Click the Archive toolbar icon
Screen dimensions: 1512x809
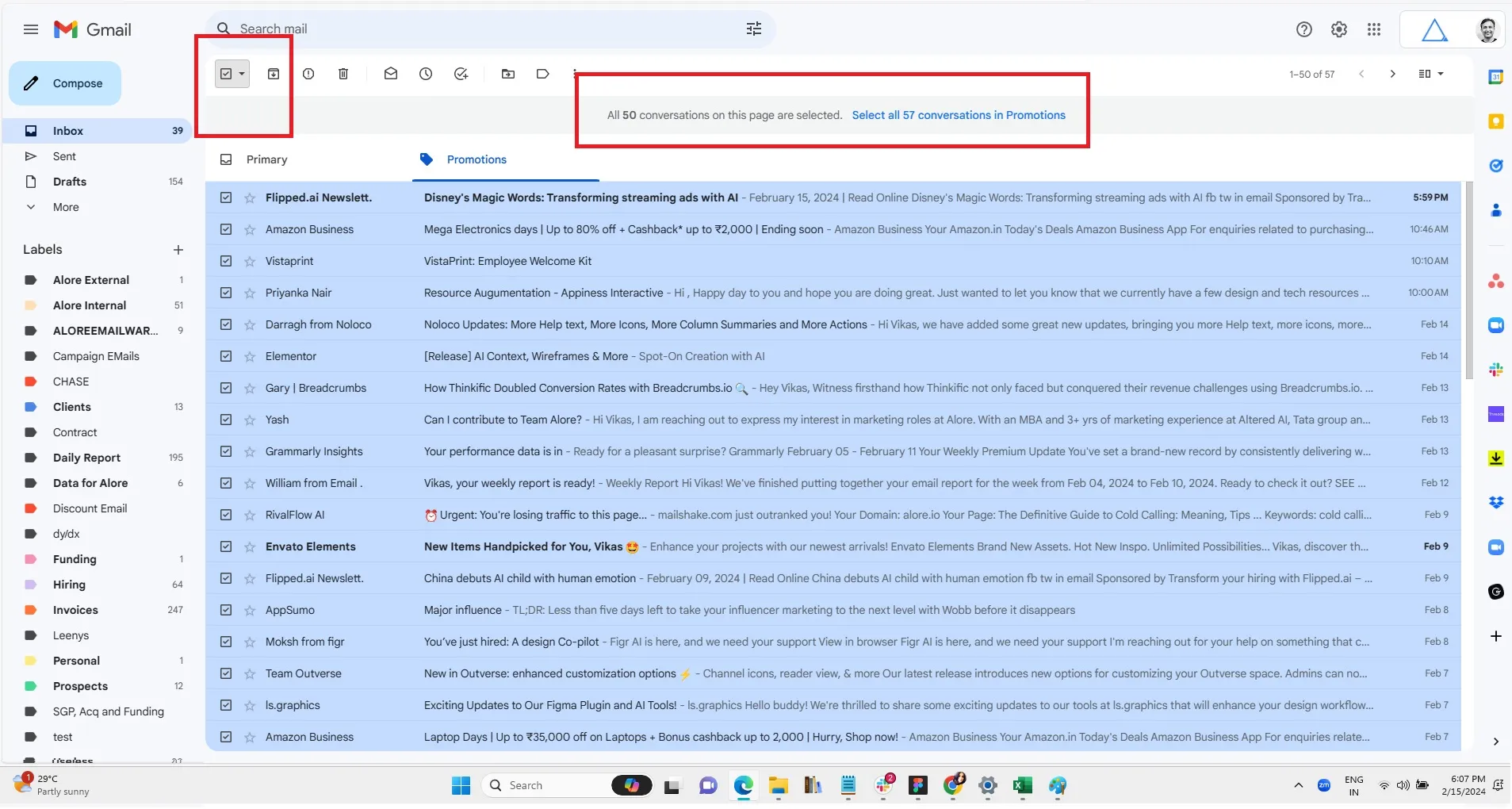click(x=274, y=74)
